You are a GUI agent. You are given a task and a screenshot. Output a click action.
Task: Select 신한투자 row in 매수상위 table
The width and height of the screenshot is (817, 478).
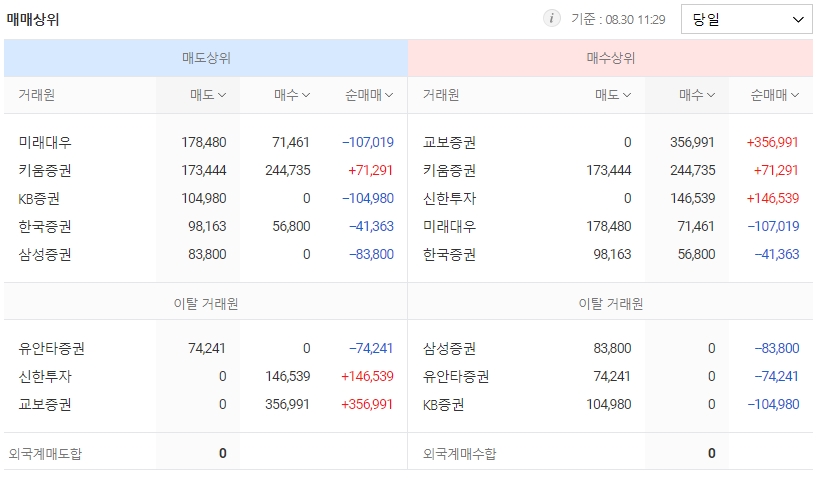pos(611,199)
